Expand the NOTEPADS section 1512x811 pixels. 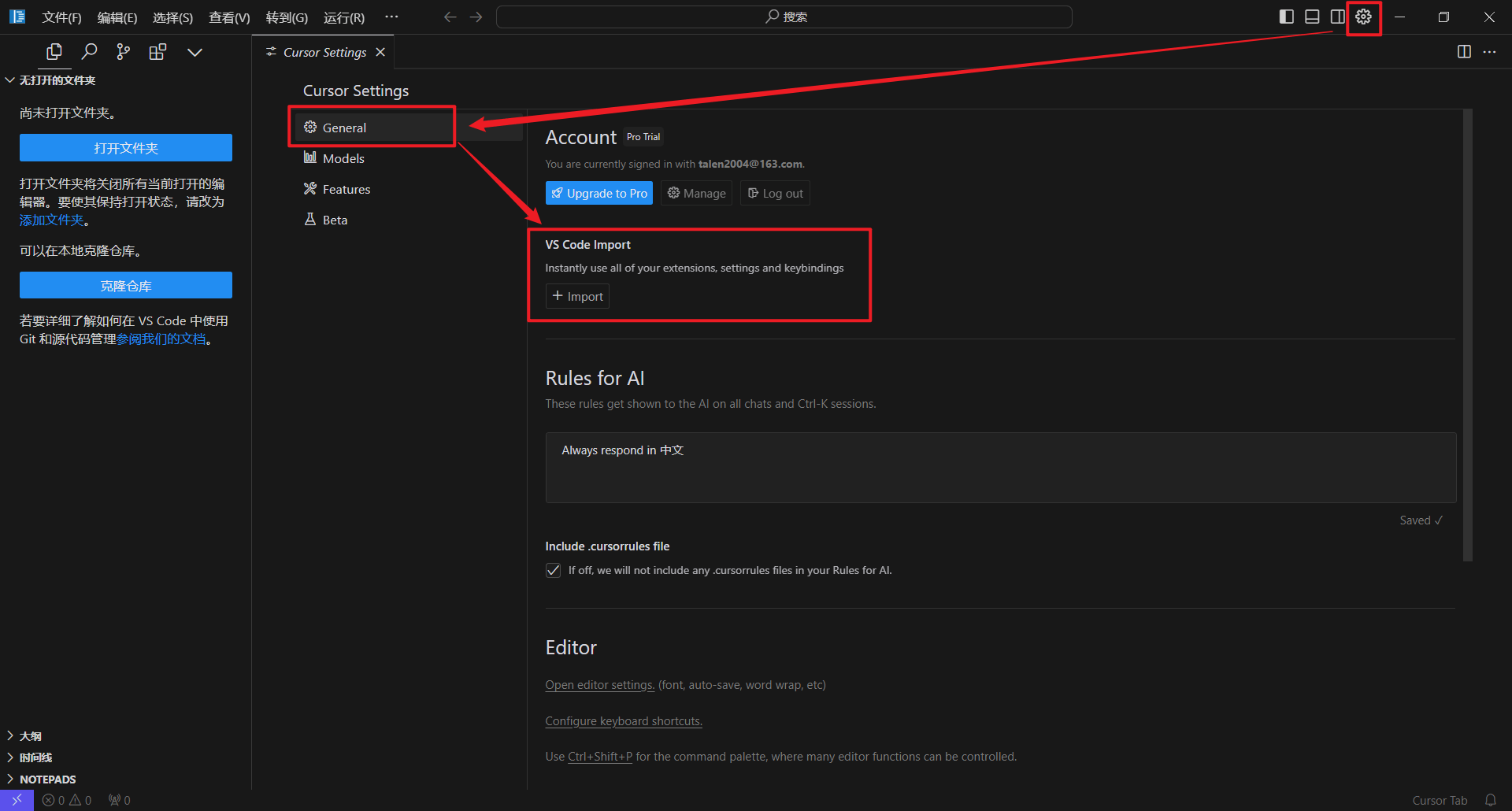(47, 779)
